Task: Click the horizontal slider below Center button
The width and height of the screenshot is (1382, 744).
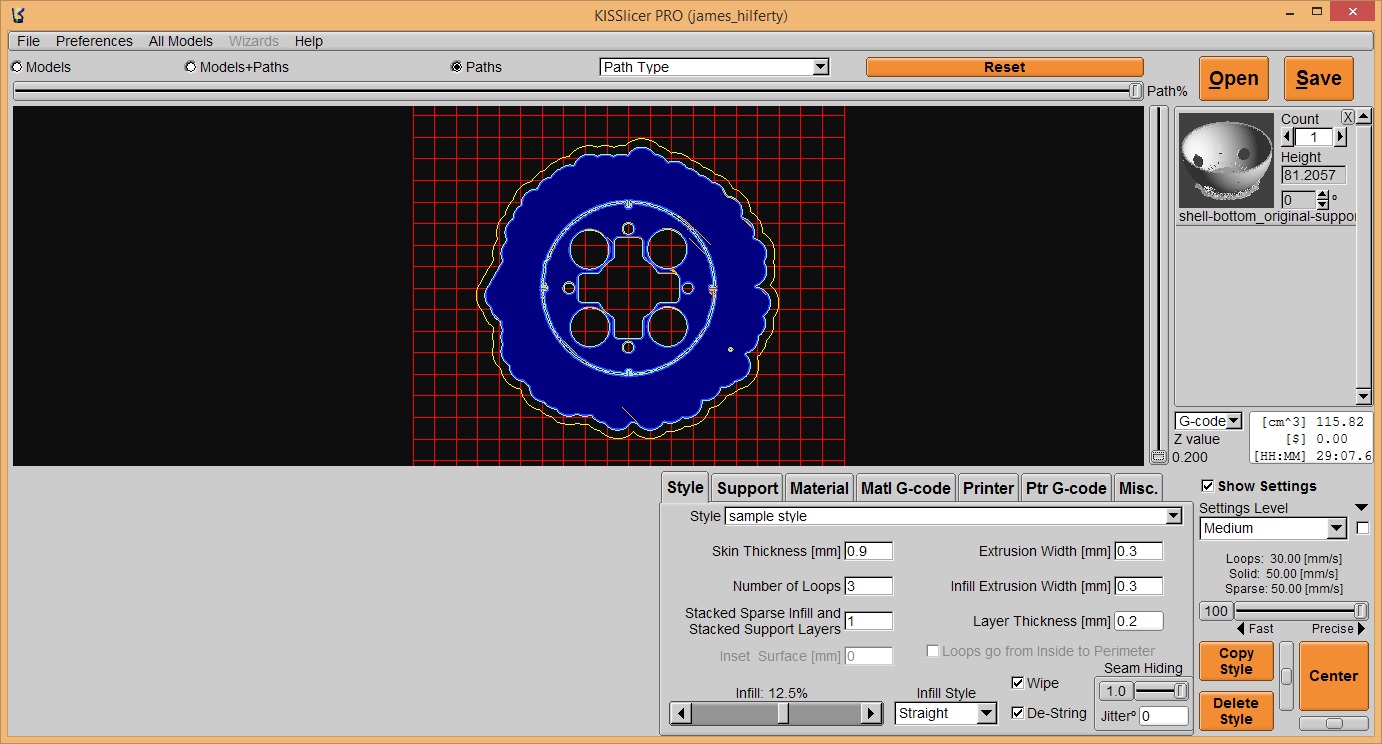Action: (x=1334, y=723)
